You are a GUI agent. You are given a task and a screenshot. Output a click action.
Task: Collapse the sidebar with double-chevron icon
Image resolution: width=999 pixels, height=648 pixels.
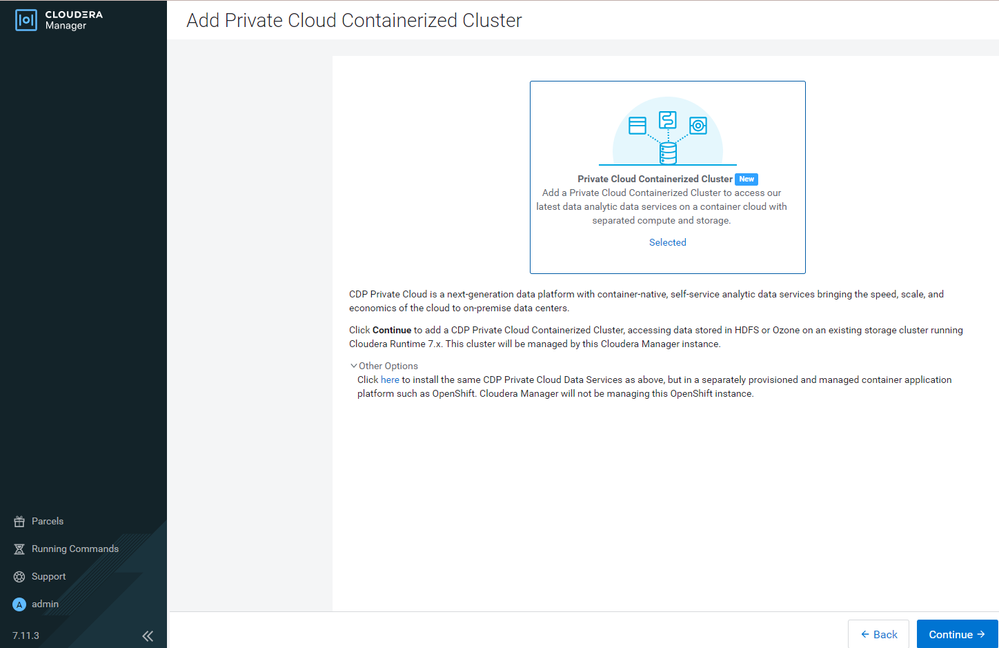click(x=148, y=635)
